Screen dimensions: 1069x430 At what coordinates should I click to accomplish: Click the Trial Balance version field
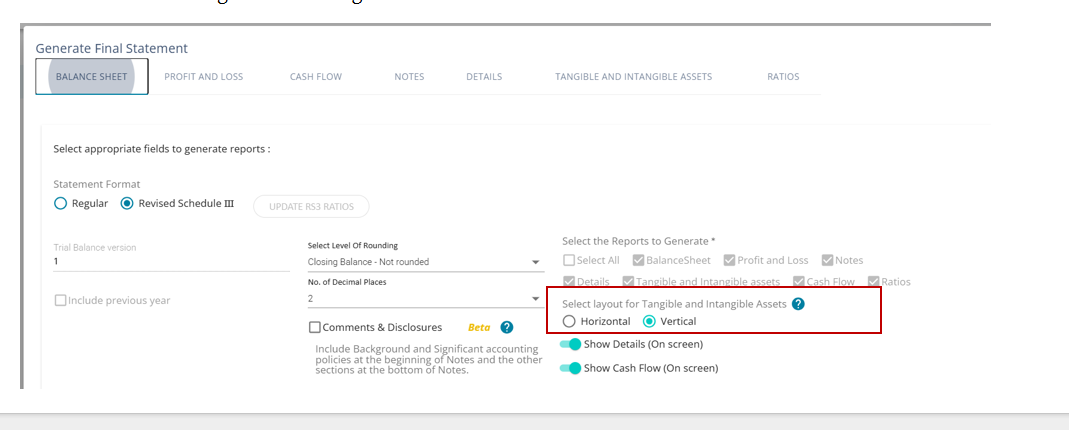pyautogui.click(x=171, y=261)
